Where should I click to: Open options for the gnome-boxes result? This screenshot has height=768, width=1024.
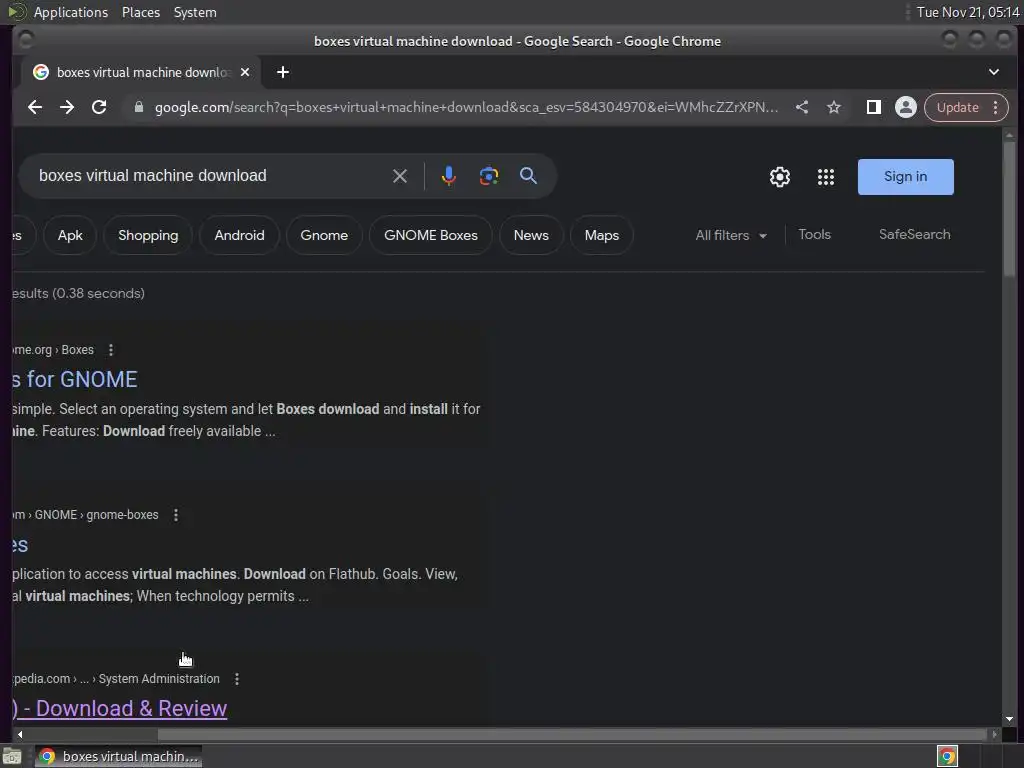[176, 515]
